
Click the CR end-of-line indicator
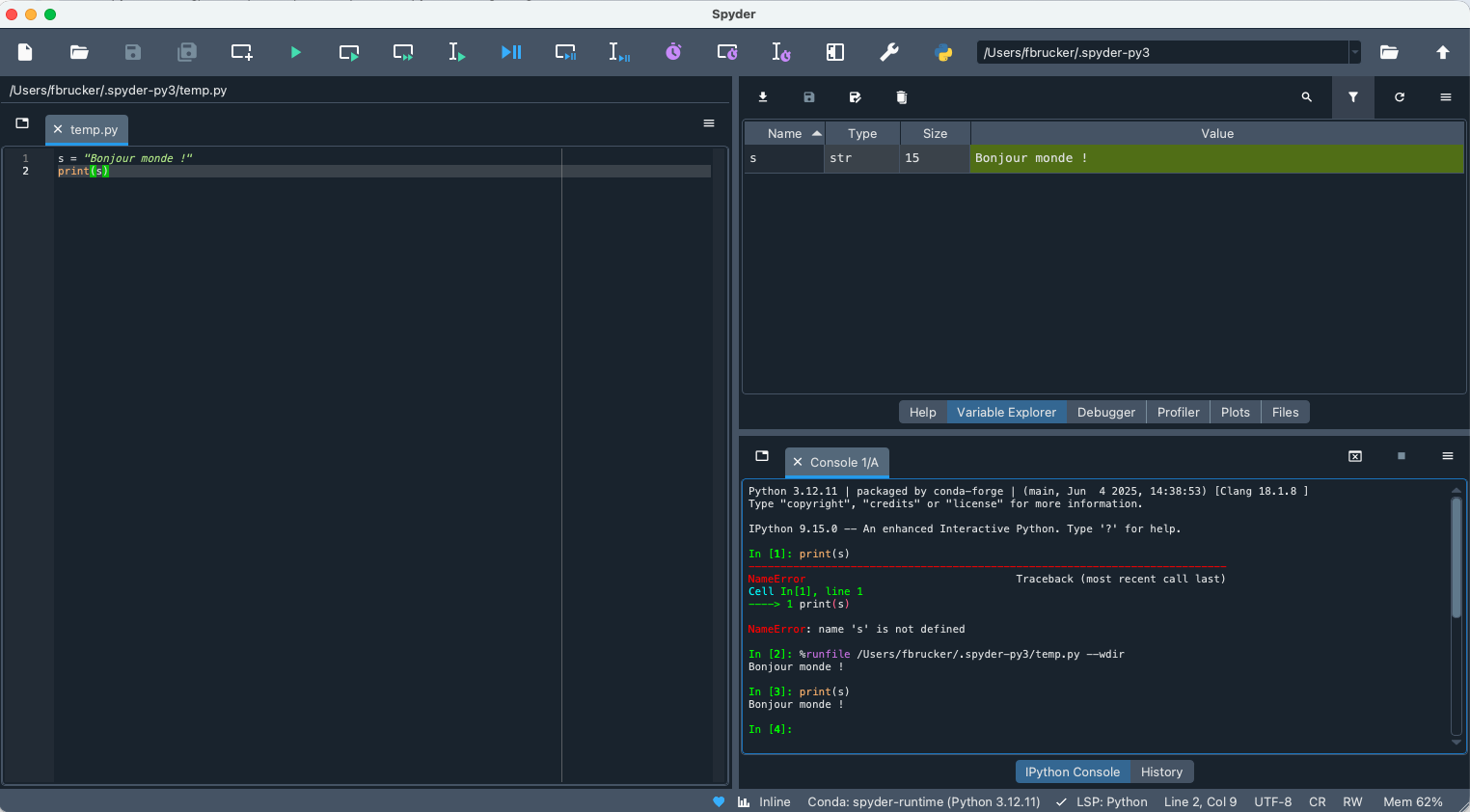coord(1318,801)
